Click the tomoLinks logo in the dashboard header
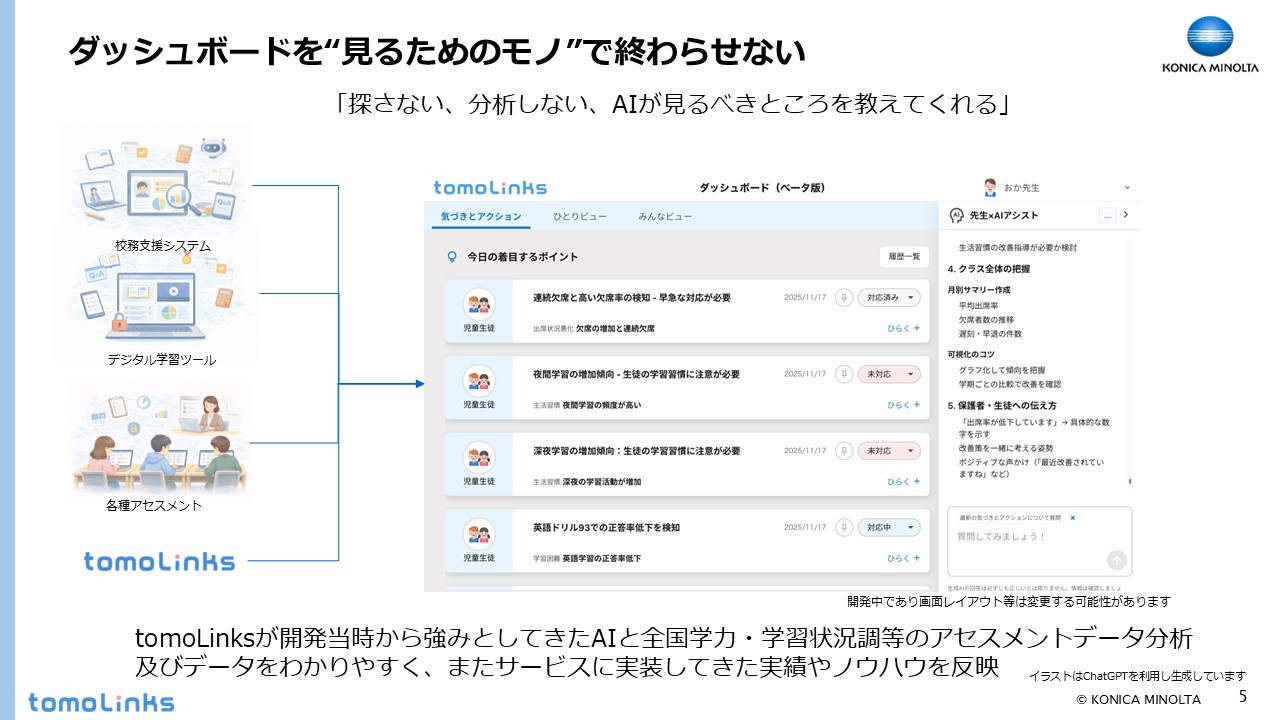Viewport: 1280px width, 720px height. tap(490, 187)
